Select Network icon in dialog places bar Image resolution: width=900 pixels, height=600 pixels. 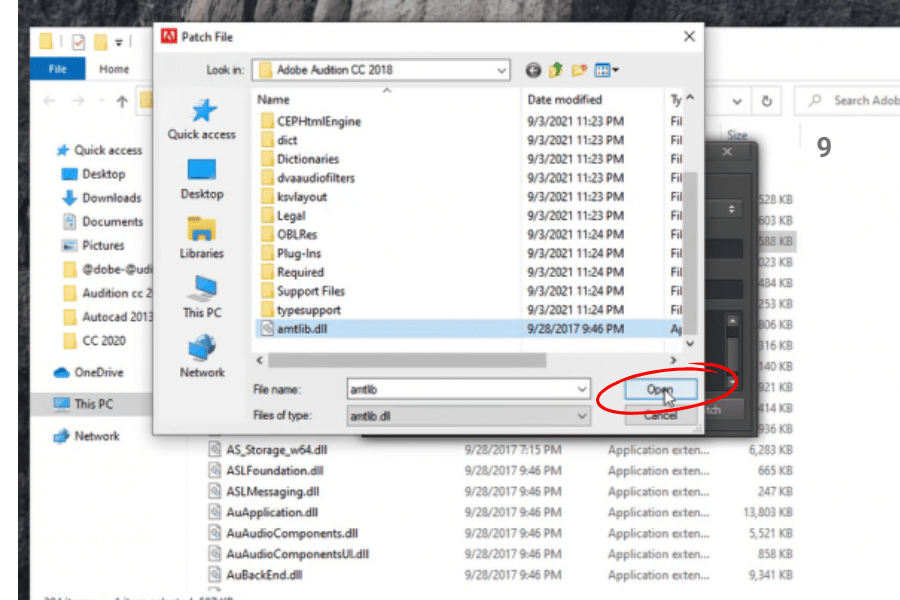point(202,356)
